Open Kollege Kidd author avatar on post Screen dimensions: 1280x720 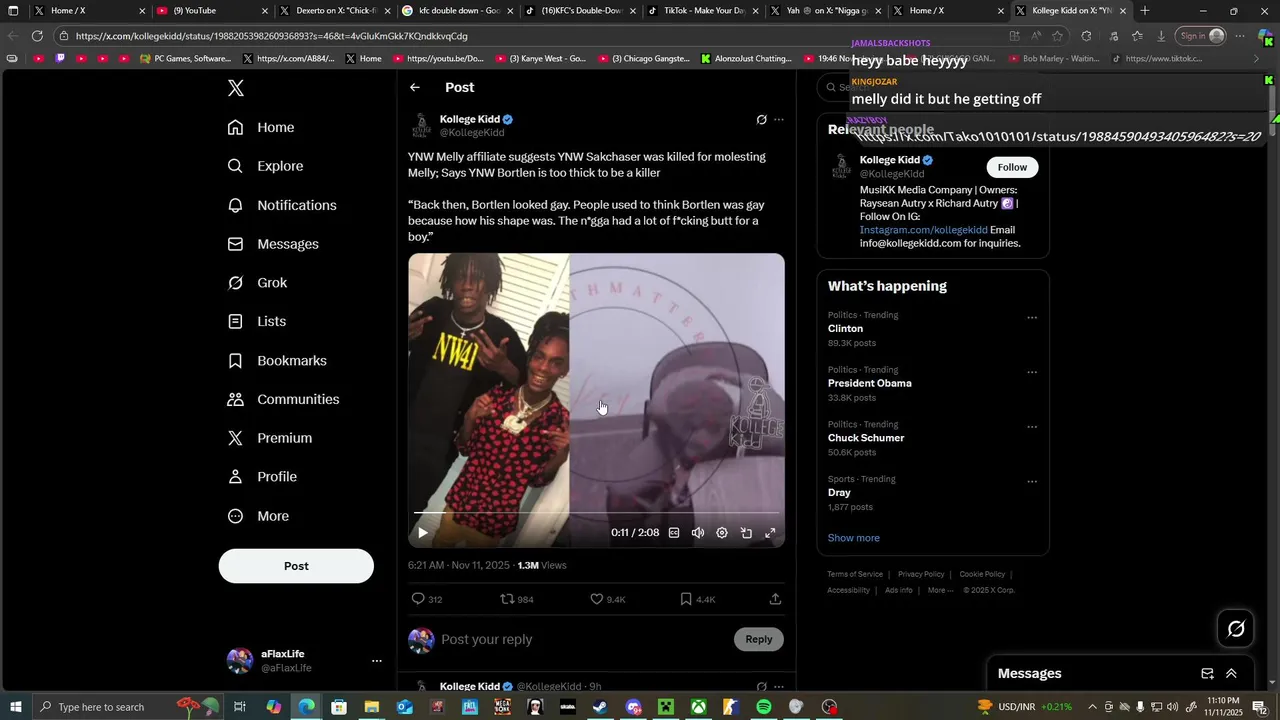(421, 125)
